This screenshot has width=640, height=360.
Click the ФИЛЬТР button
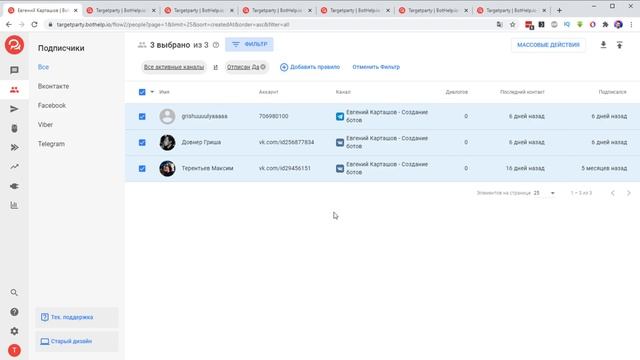pos(249,44)
